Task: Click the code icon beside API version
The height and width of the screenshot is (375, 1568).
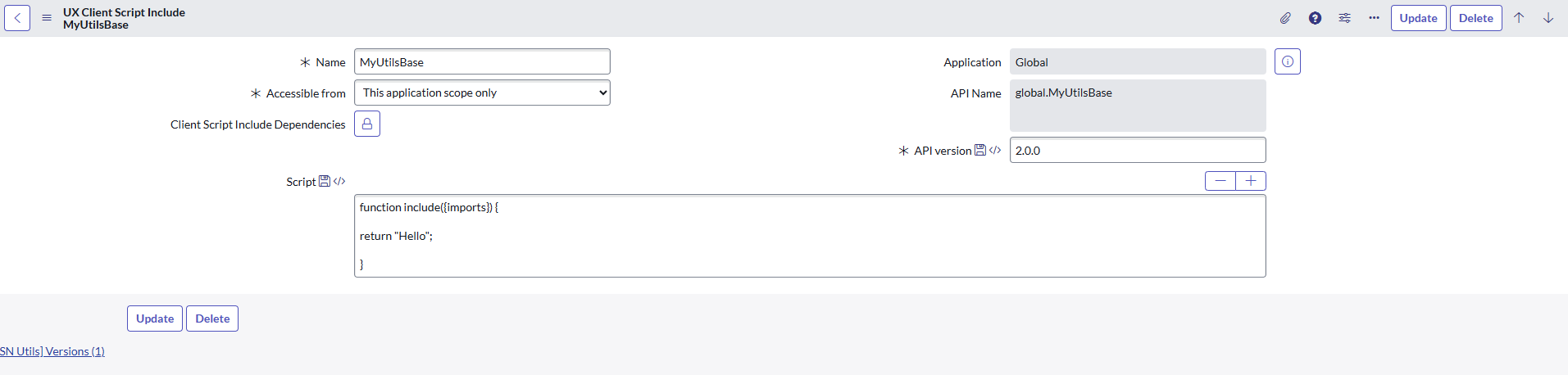Action: [x=995, y=151]
